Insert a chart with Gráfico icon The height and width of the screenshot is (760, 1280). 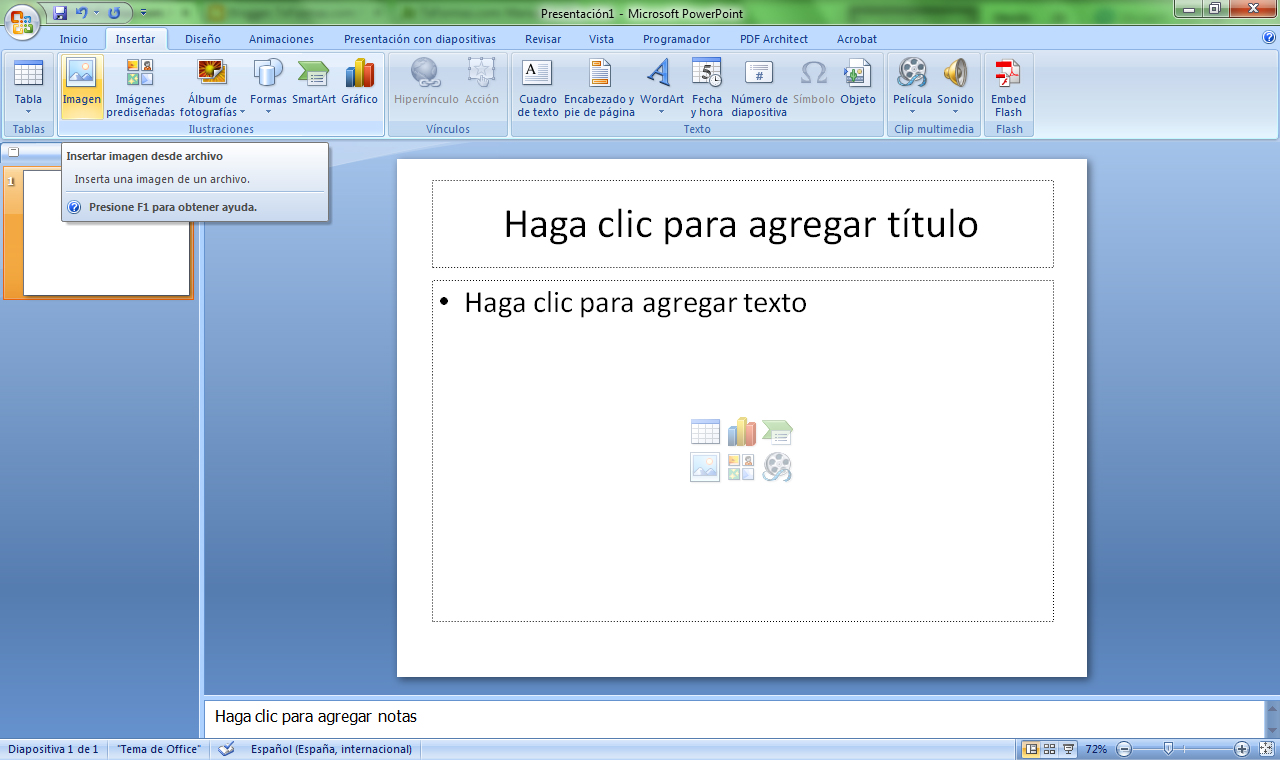pyautogui.click(x=359, y=74)
